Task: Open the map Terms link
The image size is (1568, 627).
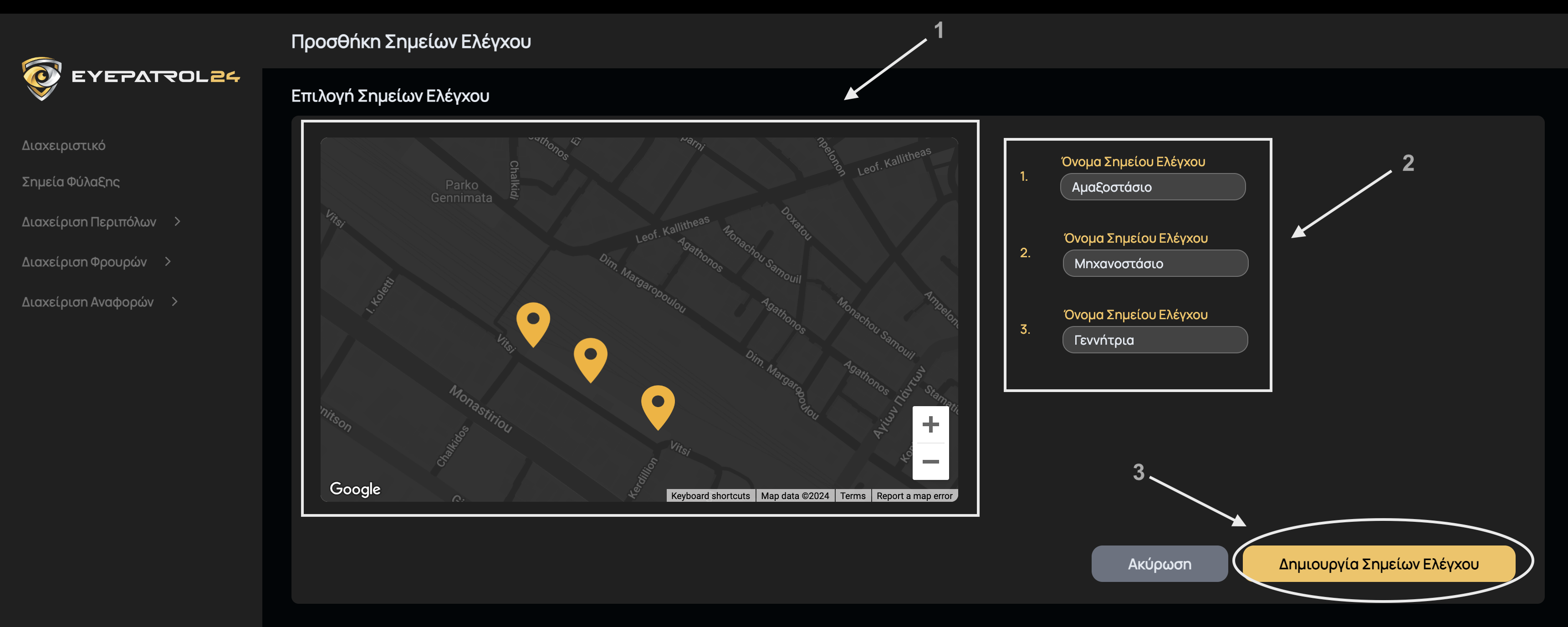Action: click(852, 495)
